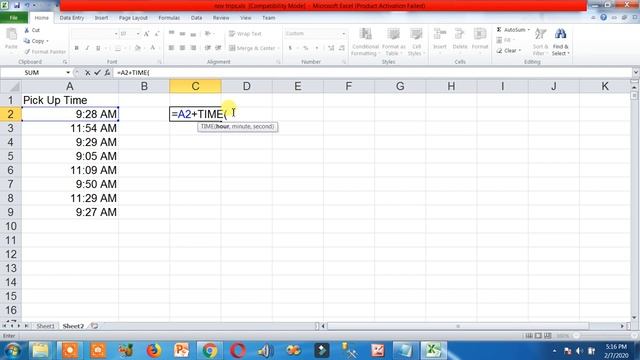Switch to the Formulas tab

point(169,18)
